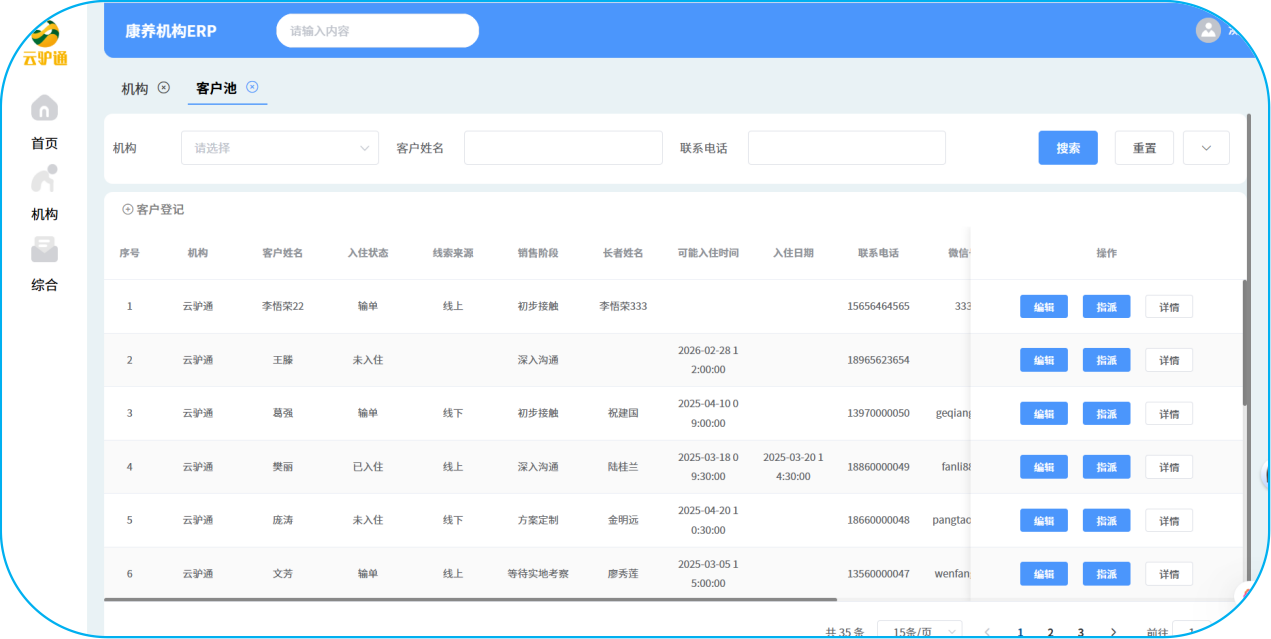This screenshot has width=1271, height=639.
Task: Click 指派 for 文芳
Action: point(1106,574)
